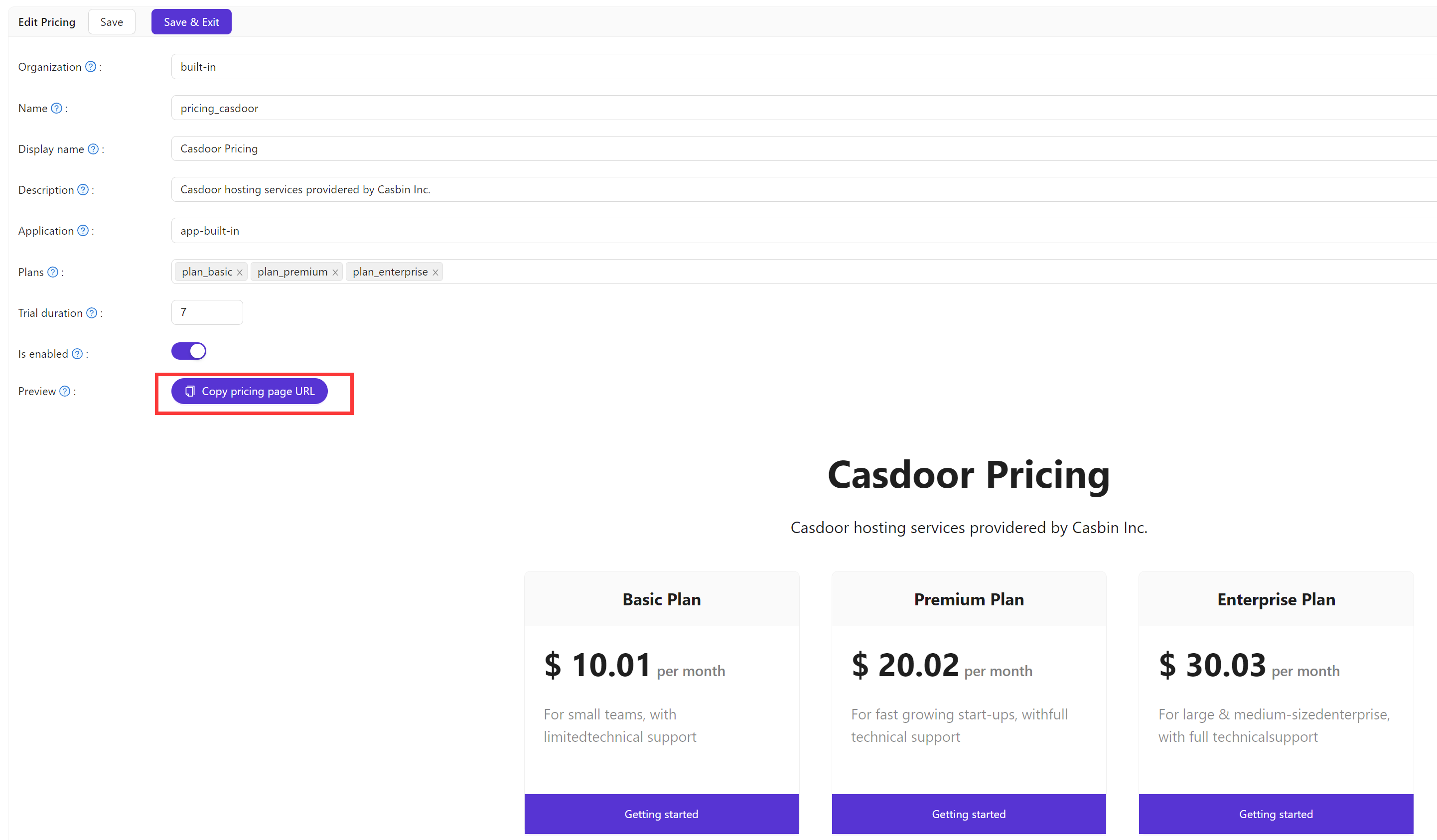Remove plan_premium from the Plans selector
The image size is (1437, 840).
pos(335,272)
